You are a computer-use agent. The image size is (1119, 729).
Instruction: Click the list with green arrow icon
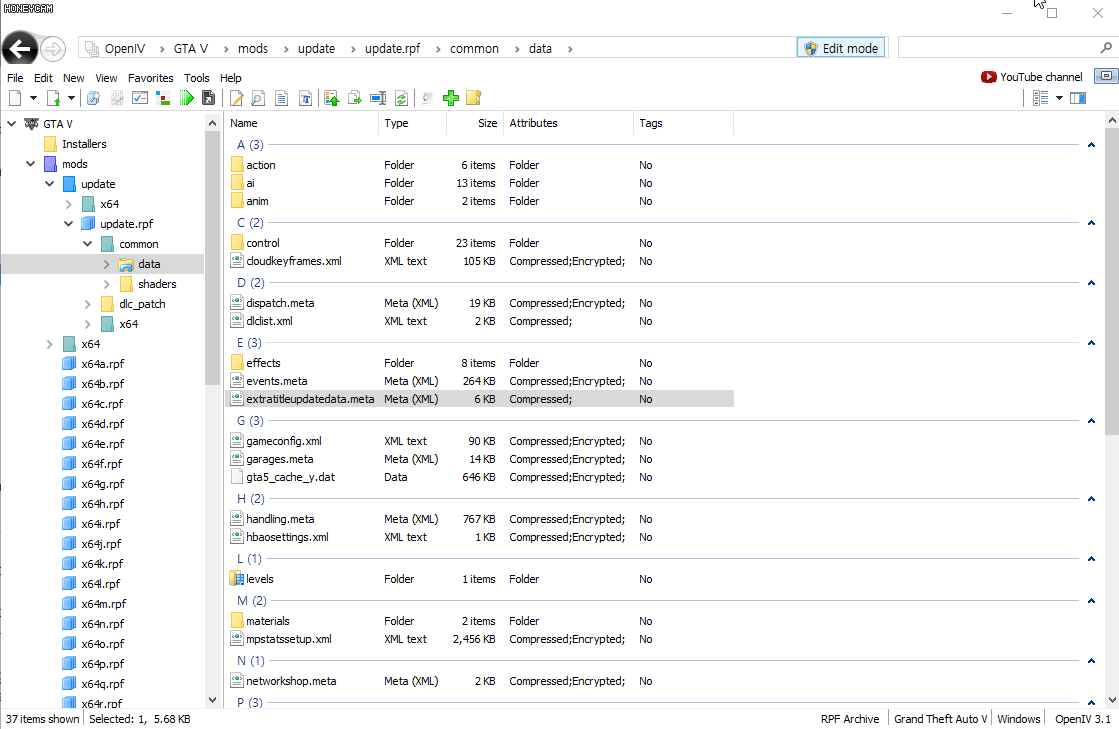point(331,98)
